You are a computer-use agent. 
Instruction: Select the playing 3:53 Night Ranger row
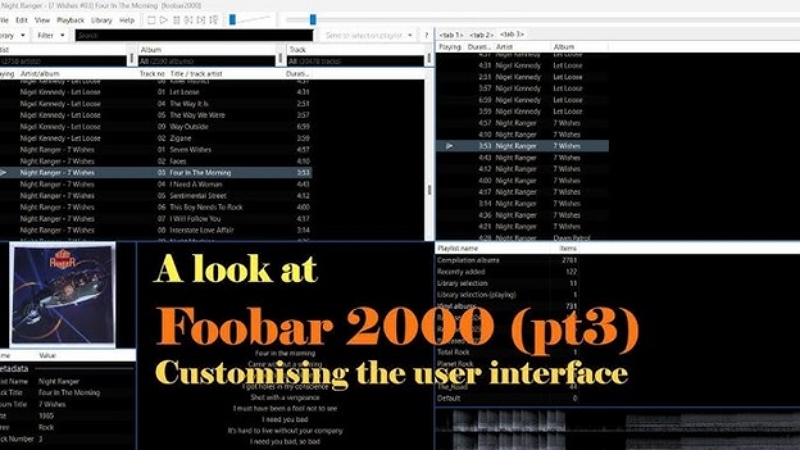(522, 146)
